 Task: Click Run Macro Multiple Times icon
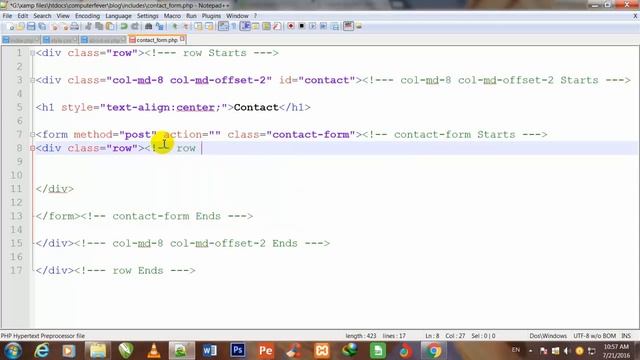point(323,27)
